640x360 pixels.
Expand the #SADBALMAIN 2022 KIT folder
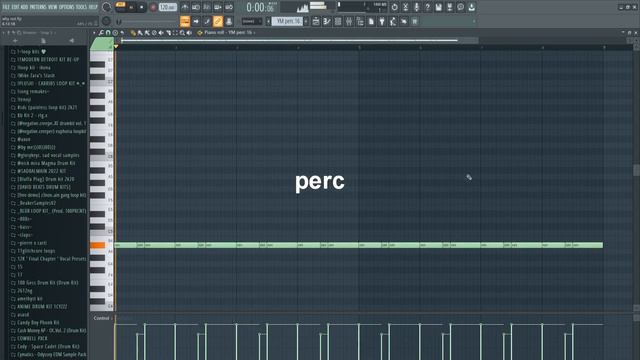pyautogui.click(x=41, y=171)
